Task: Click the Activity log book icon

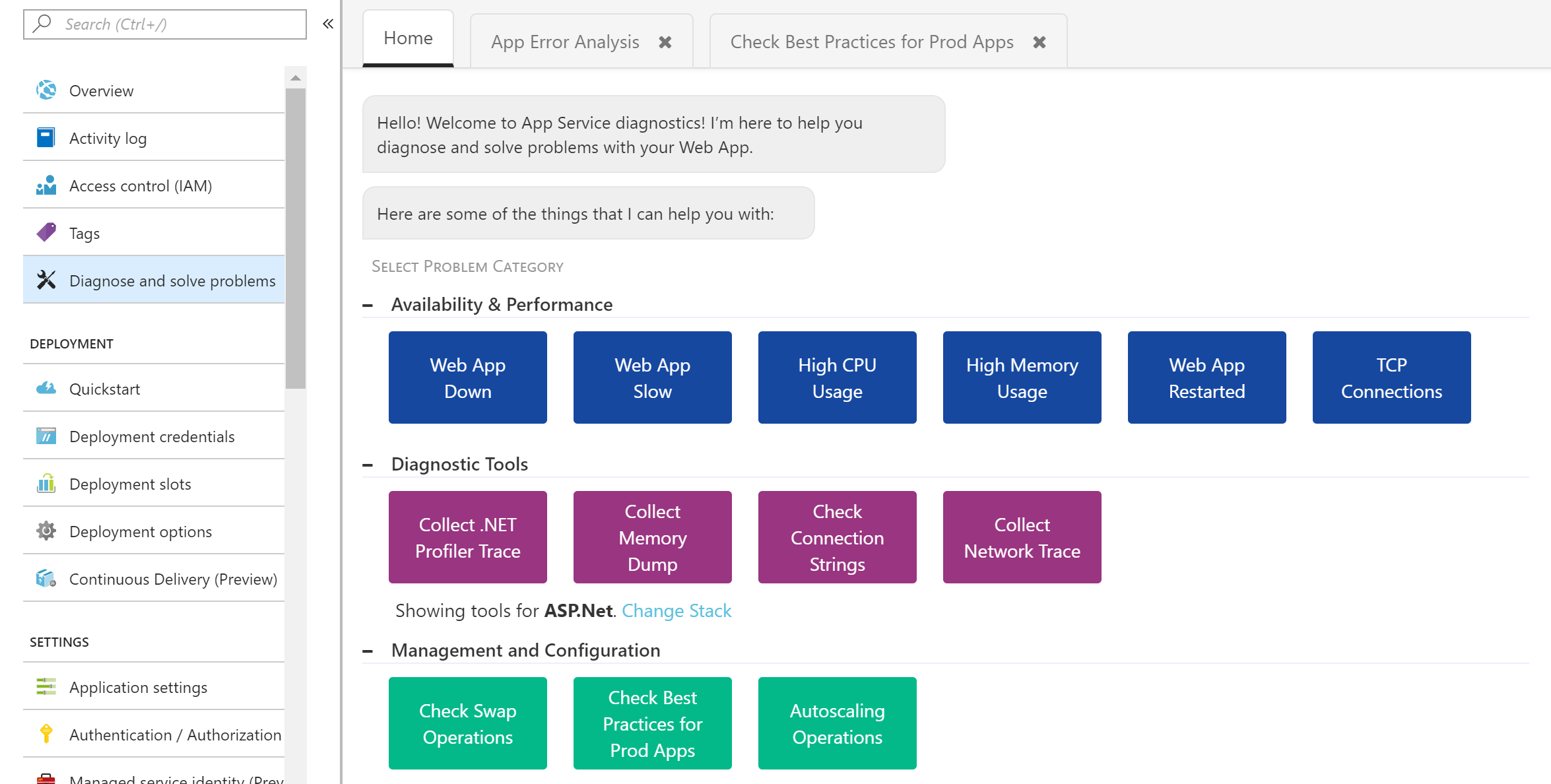Action: coord(46,138)
